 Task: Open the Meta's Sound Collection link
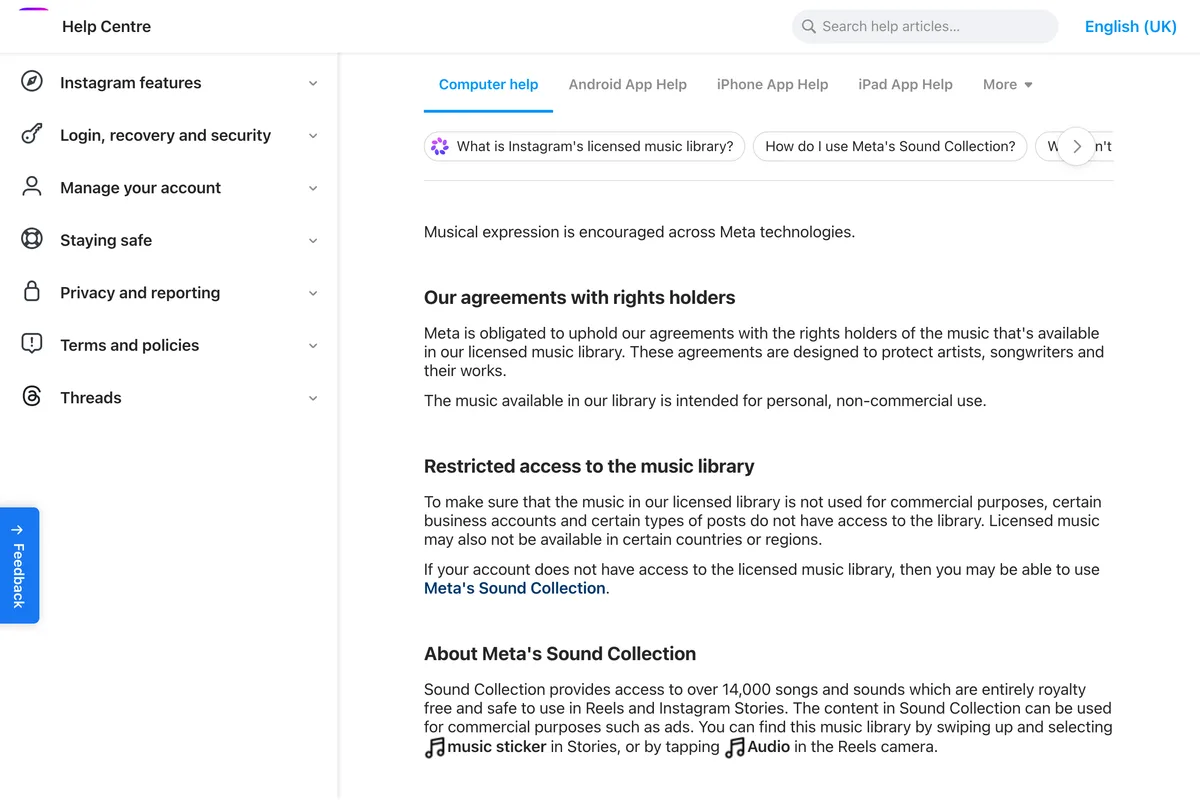[515, 588]
